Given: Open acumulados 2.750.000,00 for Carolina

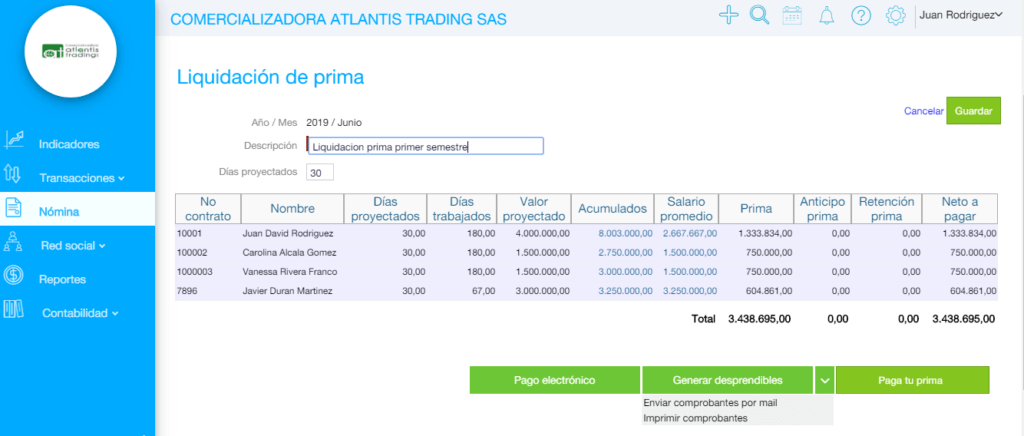Looking at the screenshot, I should point(625,253).
